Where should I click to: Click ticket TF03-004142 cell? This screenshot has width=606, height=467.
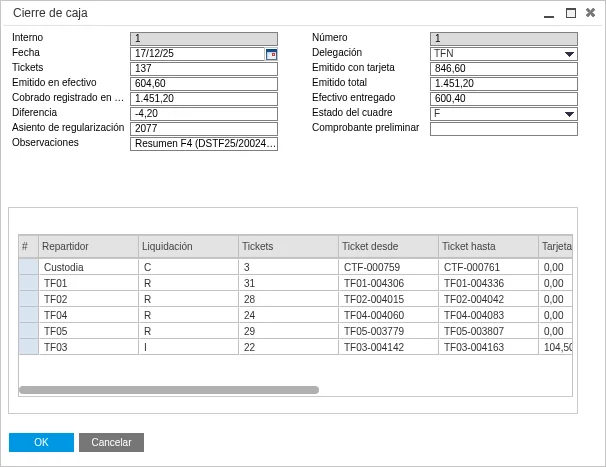click(x=388, y=347)
